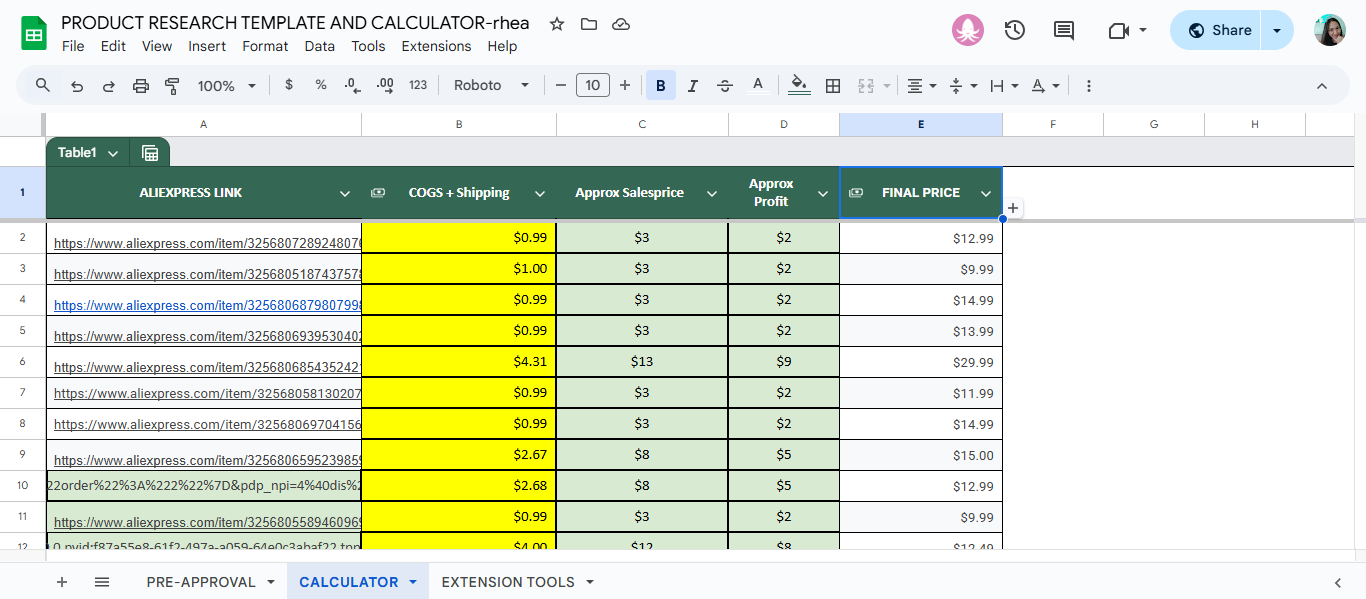
Task: Click the borders icon
Action: 832,86
